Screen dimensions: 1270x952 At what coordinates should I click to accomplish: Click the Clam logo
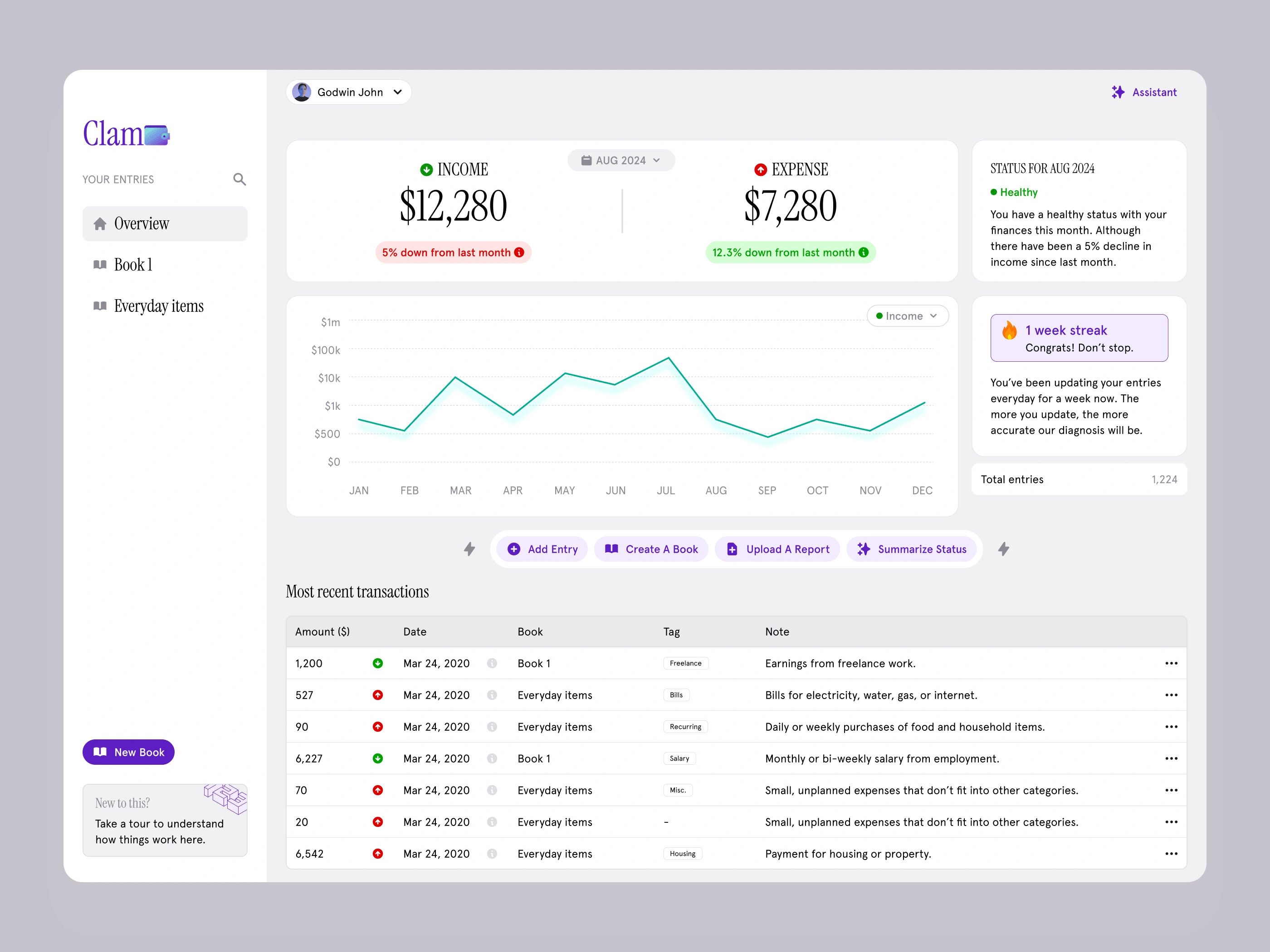point(126,134)
